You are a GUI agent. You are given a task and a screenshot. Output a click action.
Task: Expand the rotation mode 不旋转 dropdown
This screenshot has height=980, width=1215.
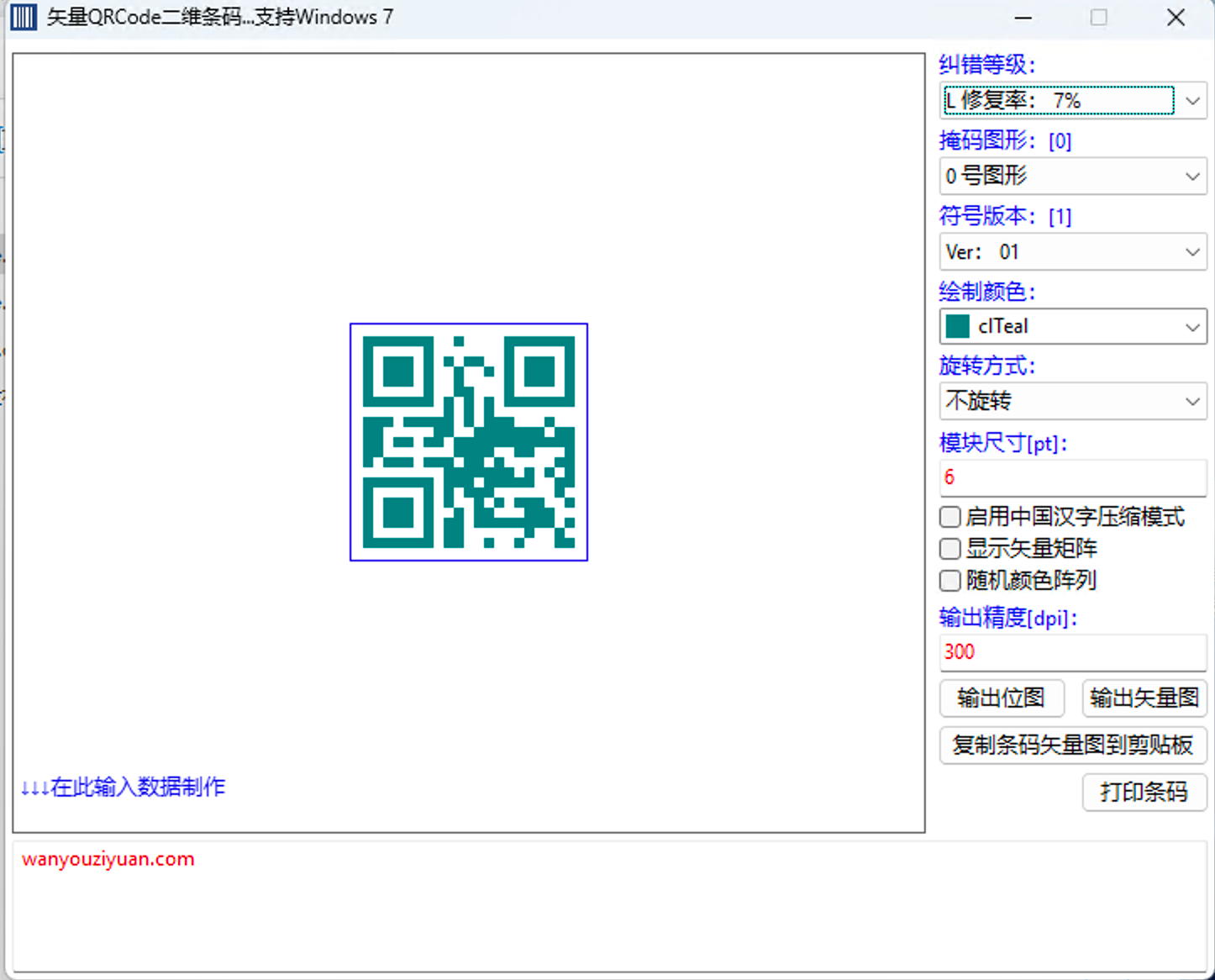pos(1073,401)
